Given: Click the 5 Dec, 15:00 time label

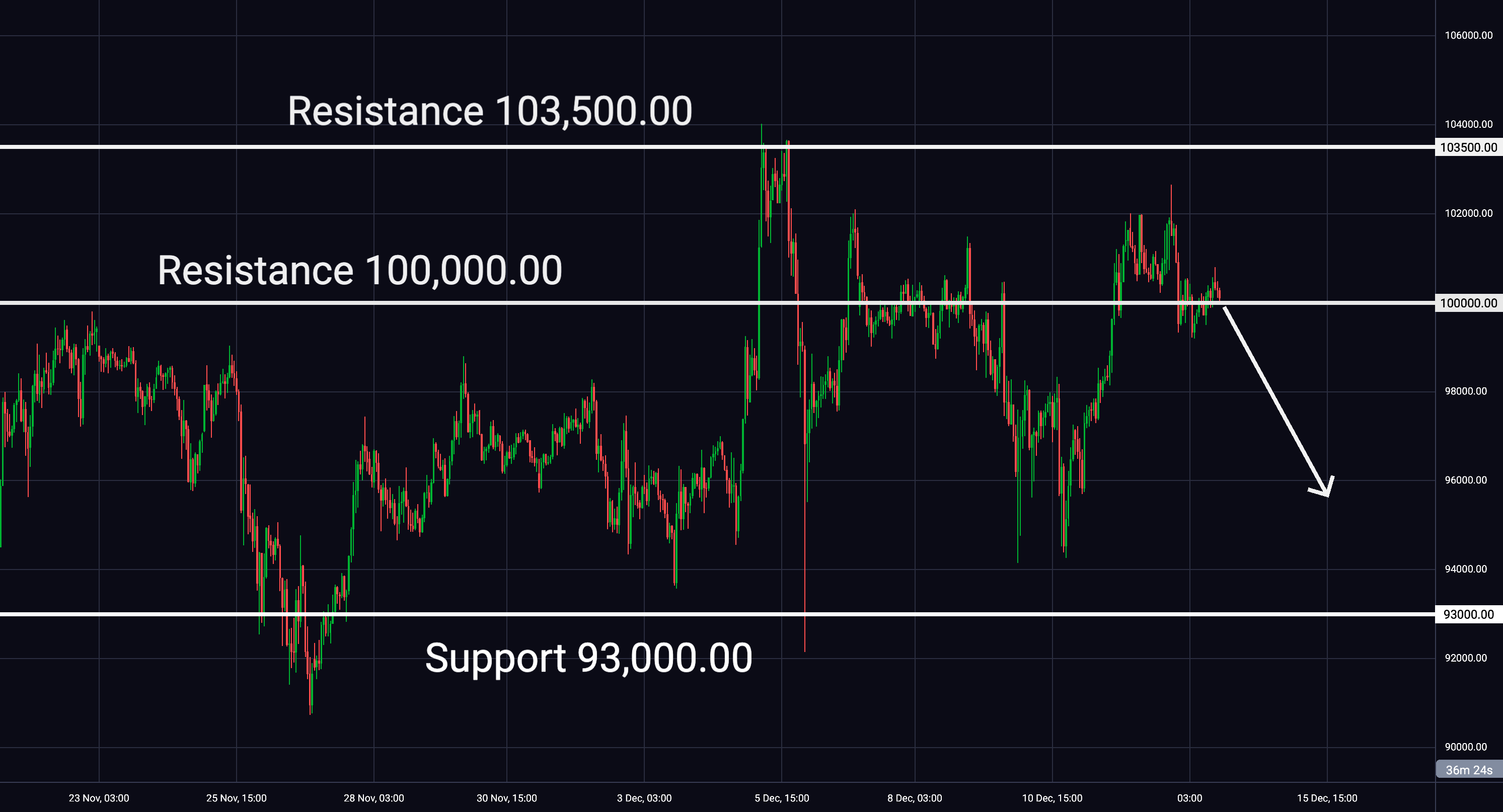Looking at the screenshot, I should click(x=782, y=798).
